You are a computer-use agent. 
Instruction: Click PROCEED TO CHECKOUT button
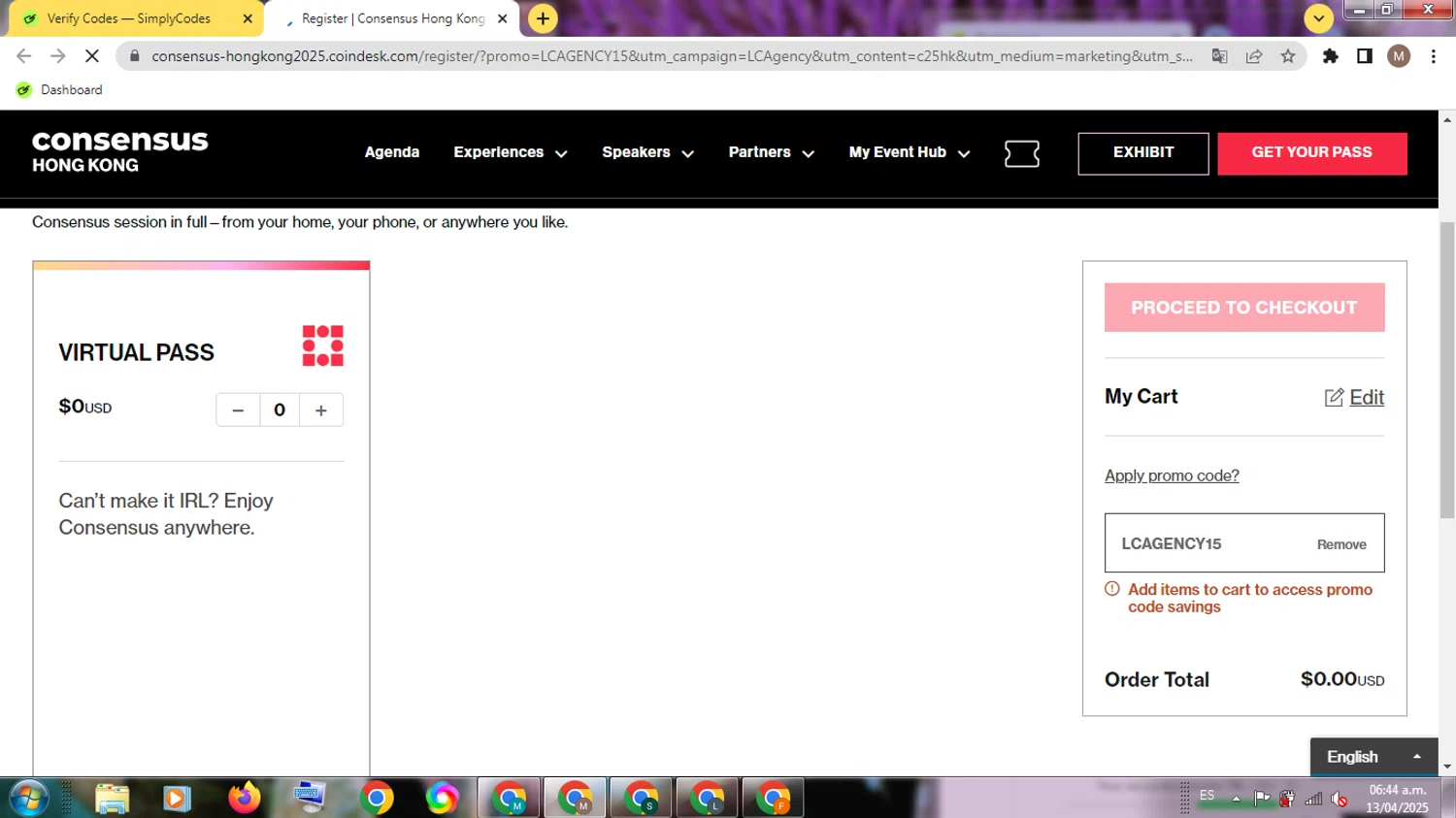coord(1244,308)
